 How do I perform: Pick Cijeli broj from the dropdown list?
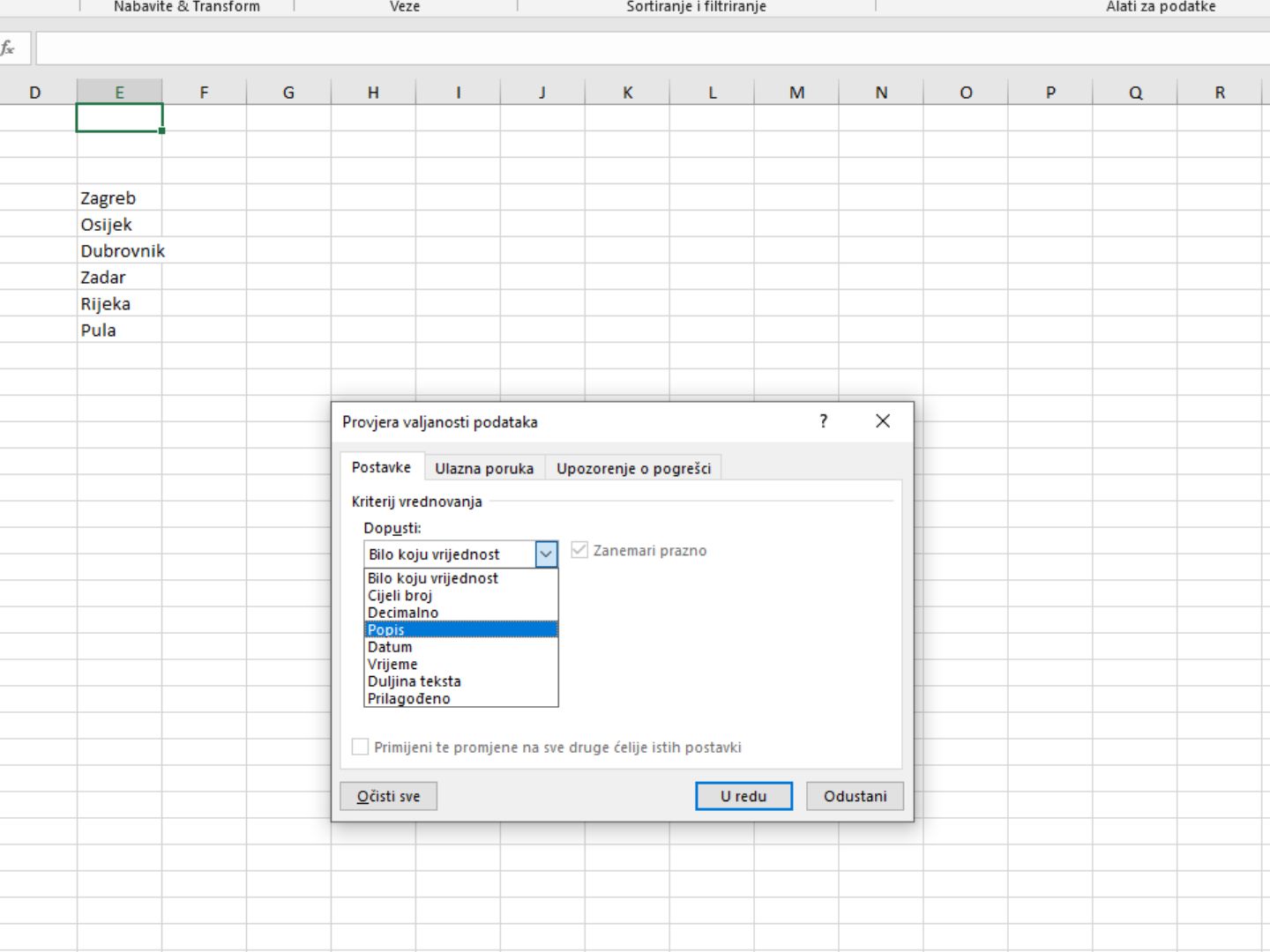(x=460, y=595)
